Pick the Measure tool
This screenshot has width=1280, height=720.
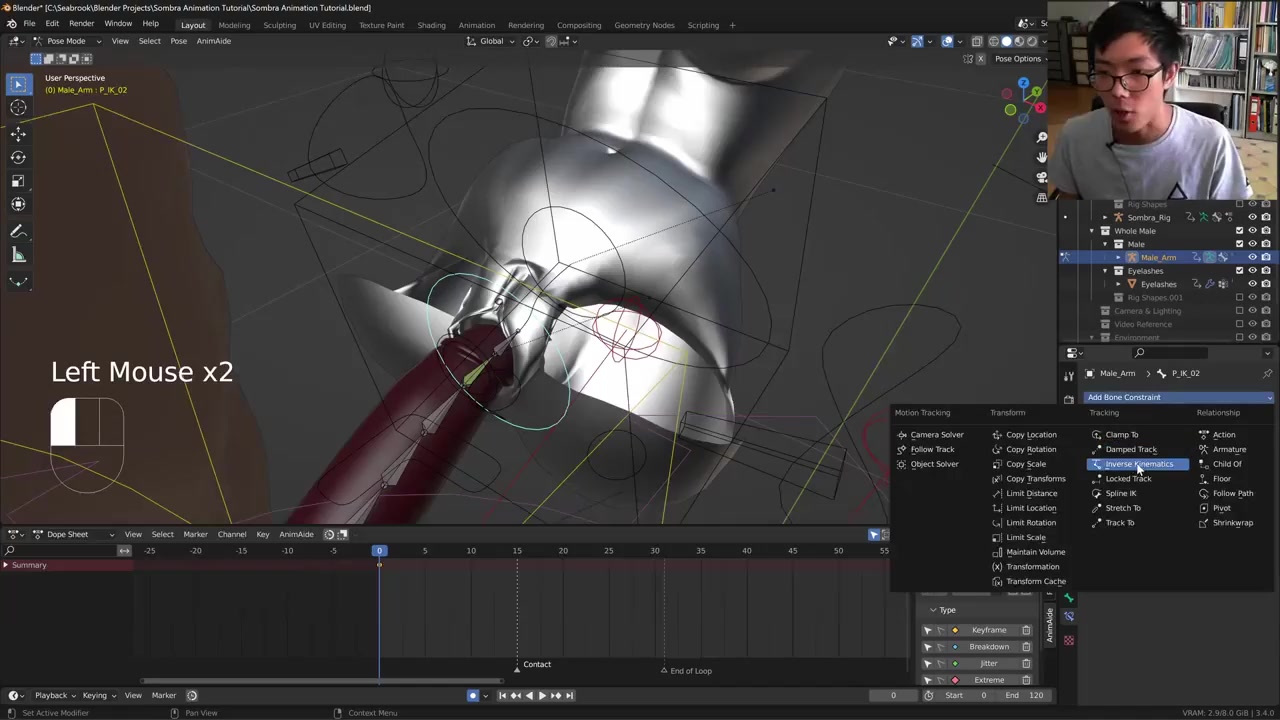[x=18, y=256]
